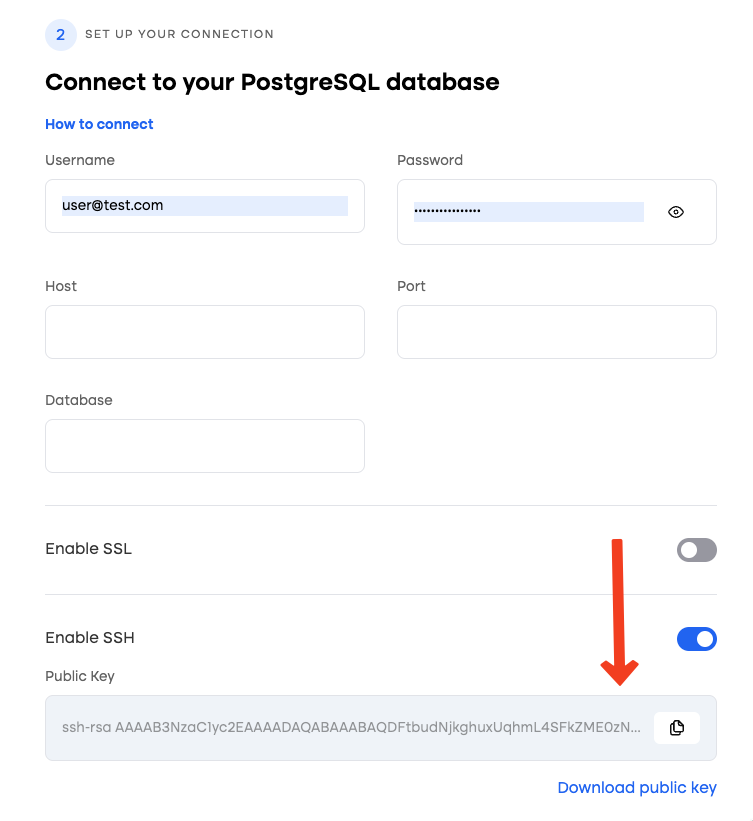753x821 pixels.
Task: Click into the Password input field
Action: (528, 212)
